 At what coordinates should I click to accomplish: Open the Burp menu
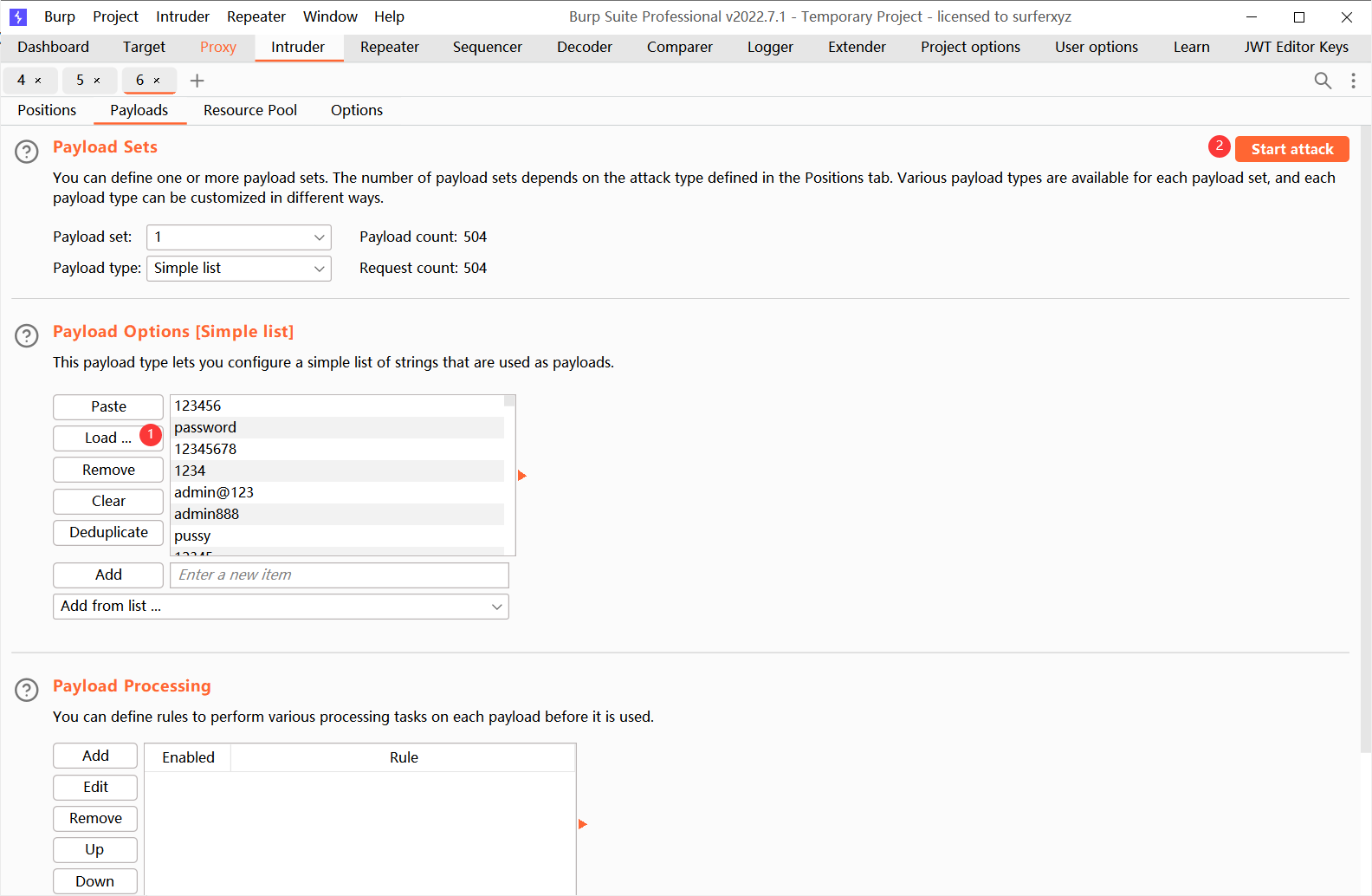tap(60, 16)
